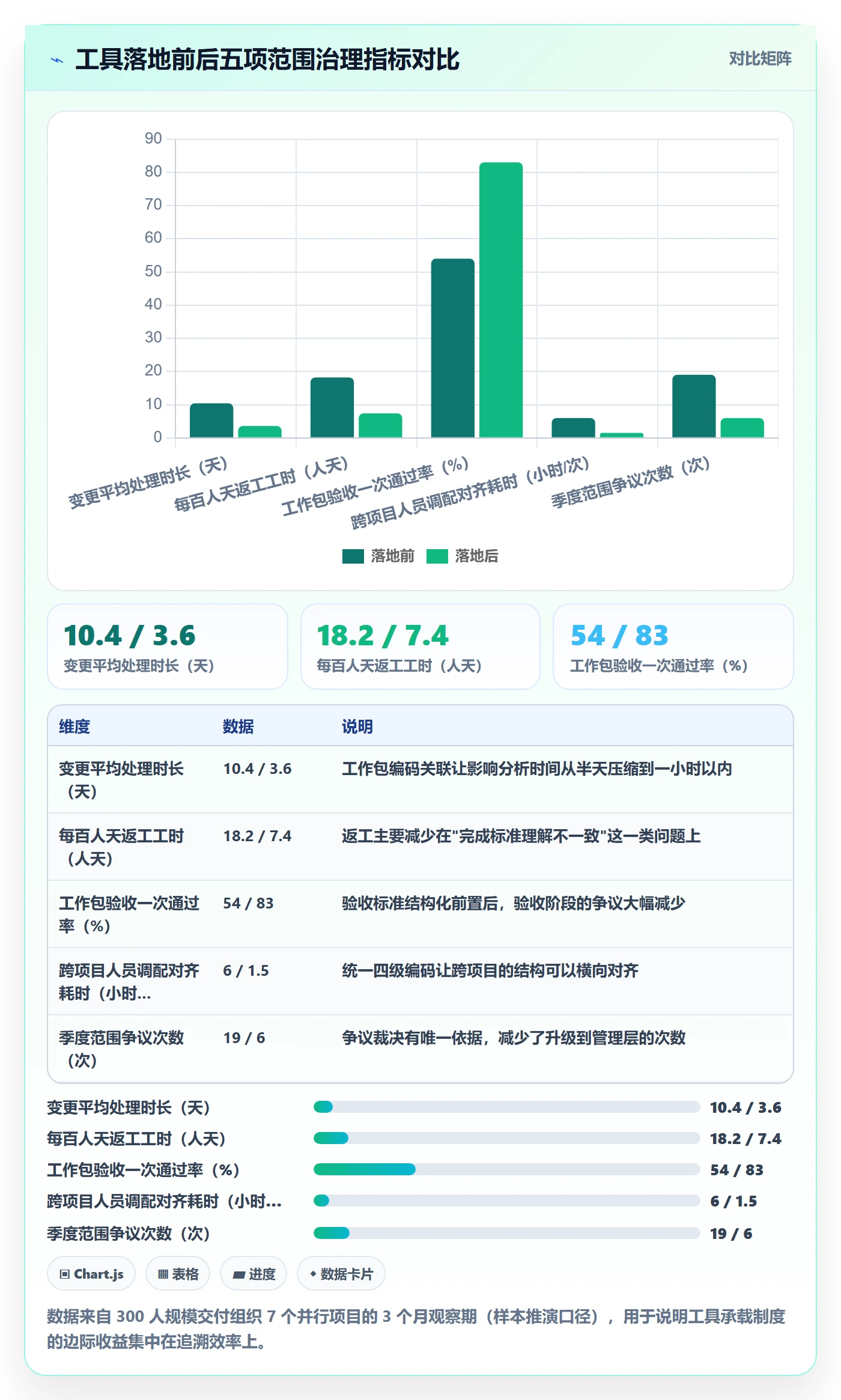Click the 落地前 bar for 每百人天返工工时
841x1400 pixels.
pyautogui.click(x=332, y=407)
